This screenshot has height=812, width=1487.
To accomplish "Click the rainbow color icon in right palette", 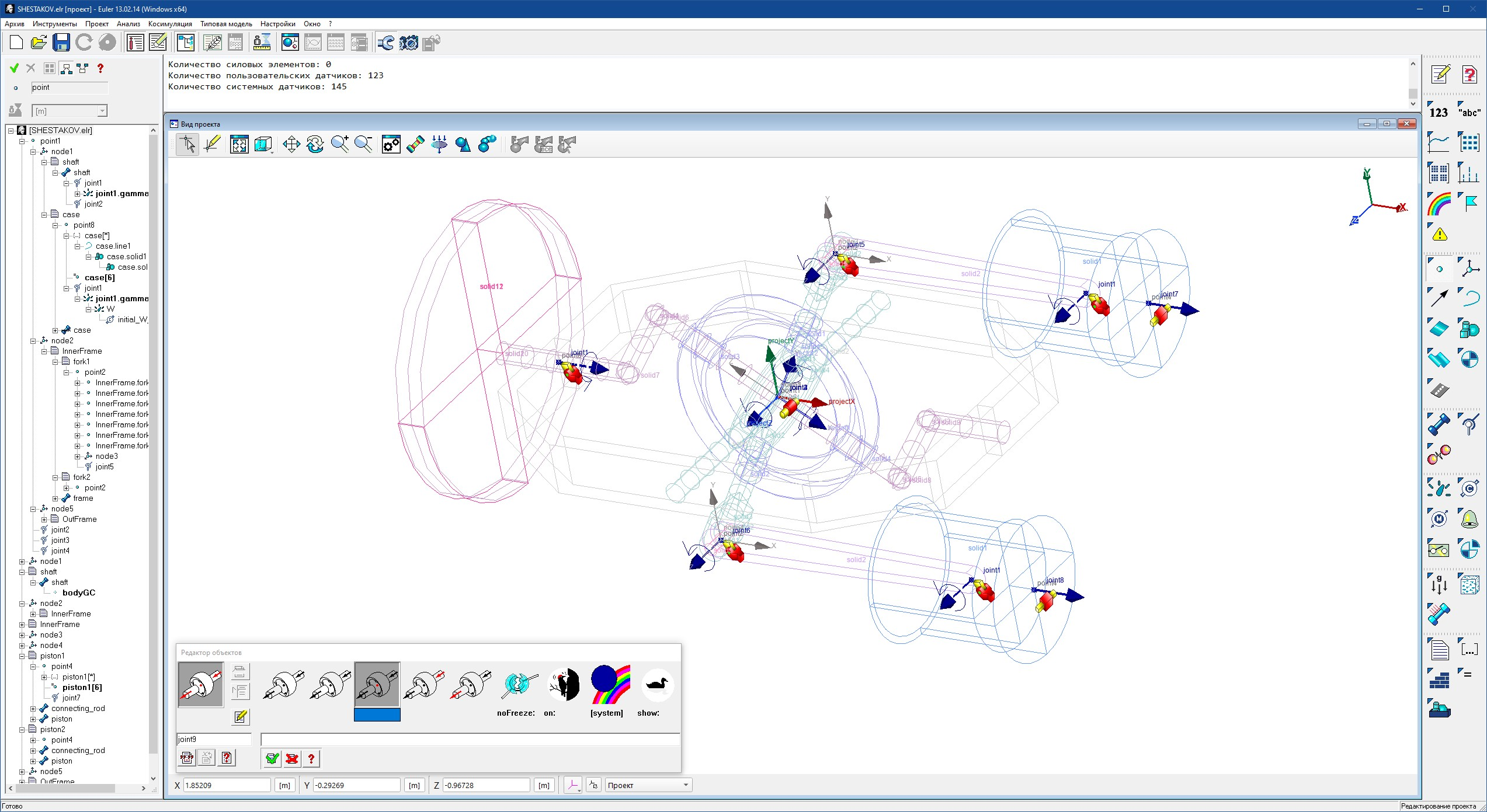I will click(x=1439, y=204).
